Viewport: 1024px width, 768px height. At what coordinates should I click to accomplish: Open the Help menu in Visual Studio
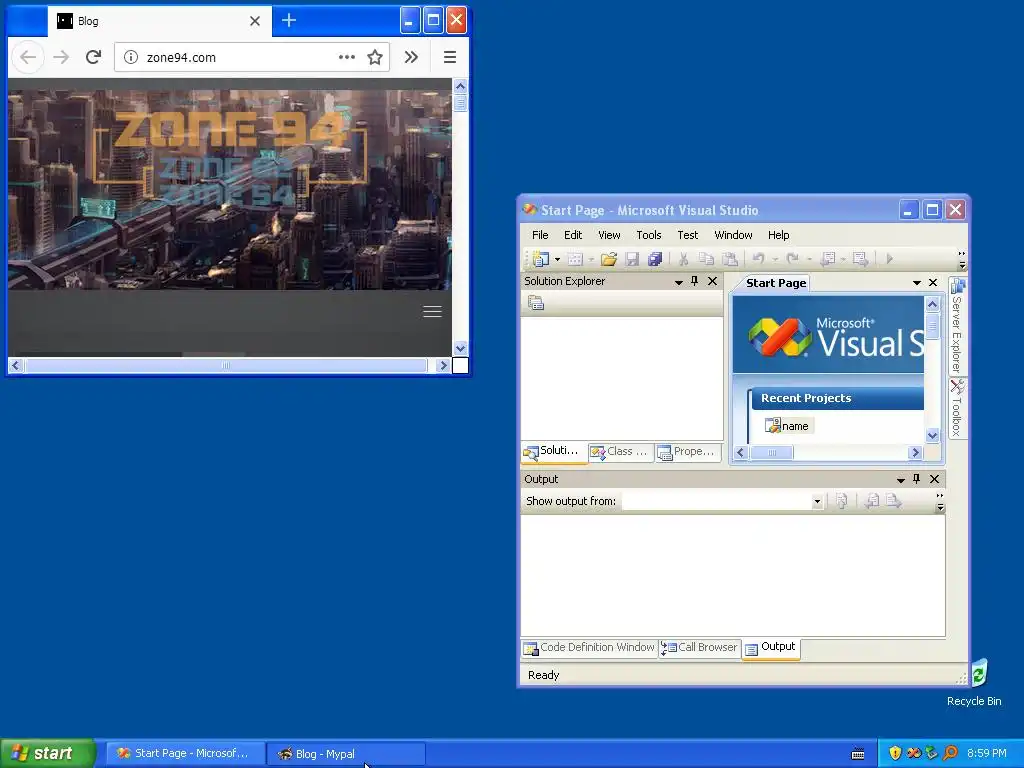pos(778,235)
